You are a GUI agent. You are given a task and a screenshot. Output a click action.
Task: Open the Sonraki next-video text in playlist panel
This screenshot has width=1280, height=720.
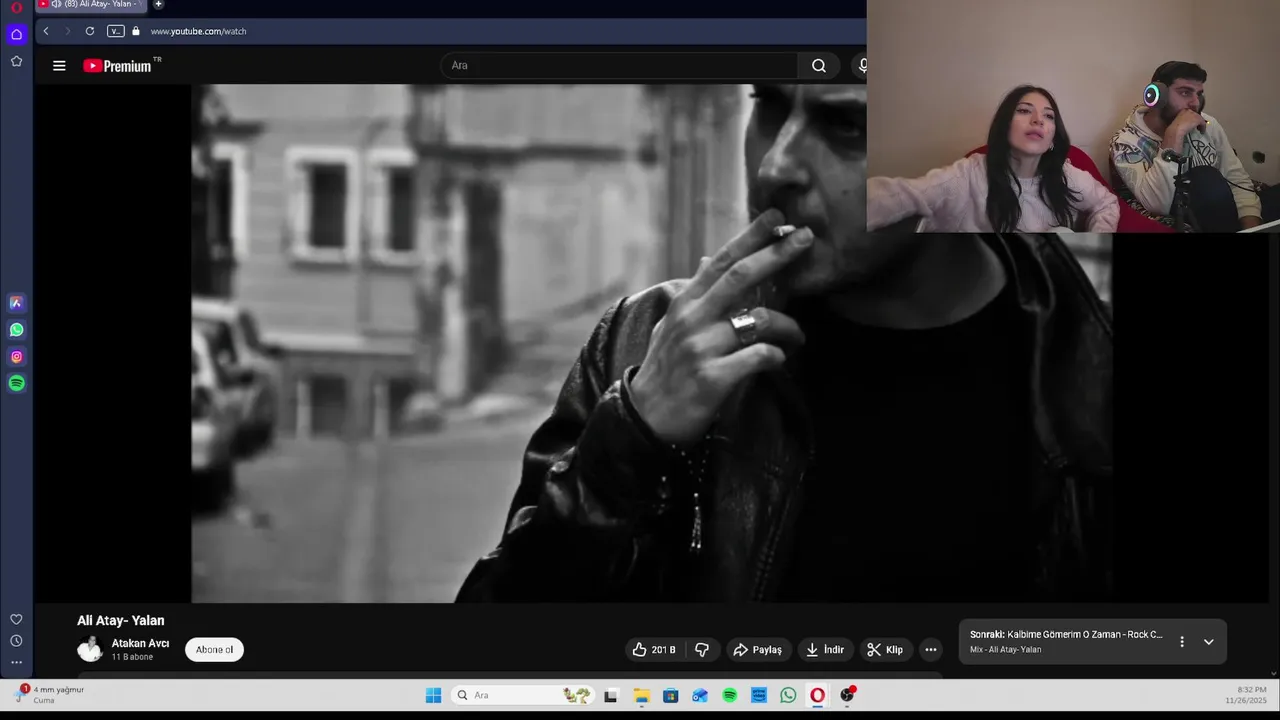click(1066, 635)
